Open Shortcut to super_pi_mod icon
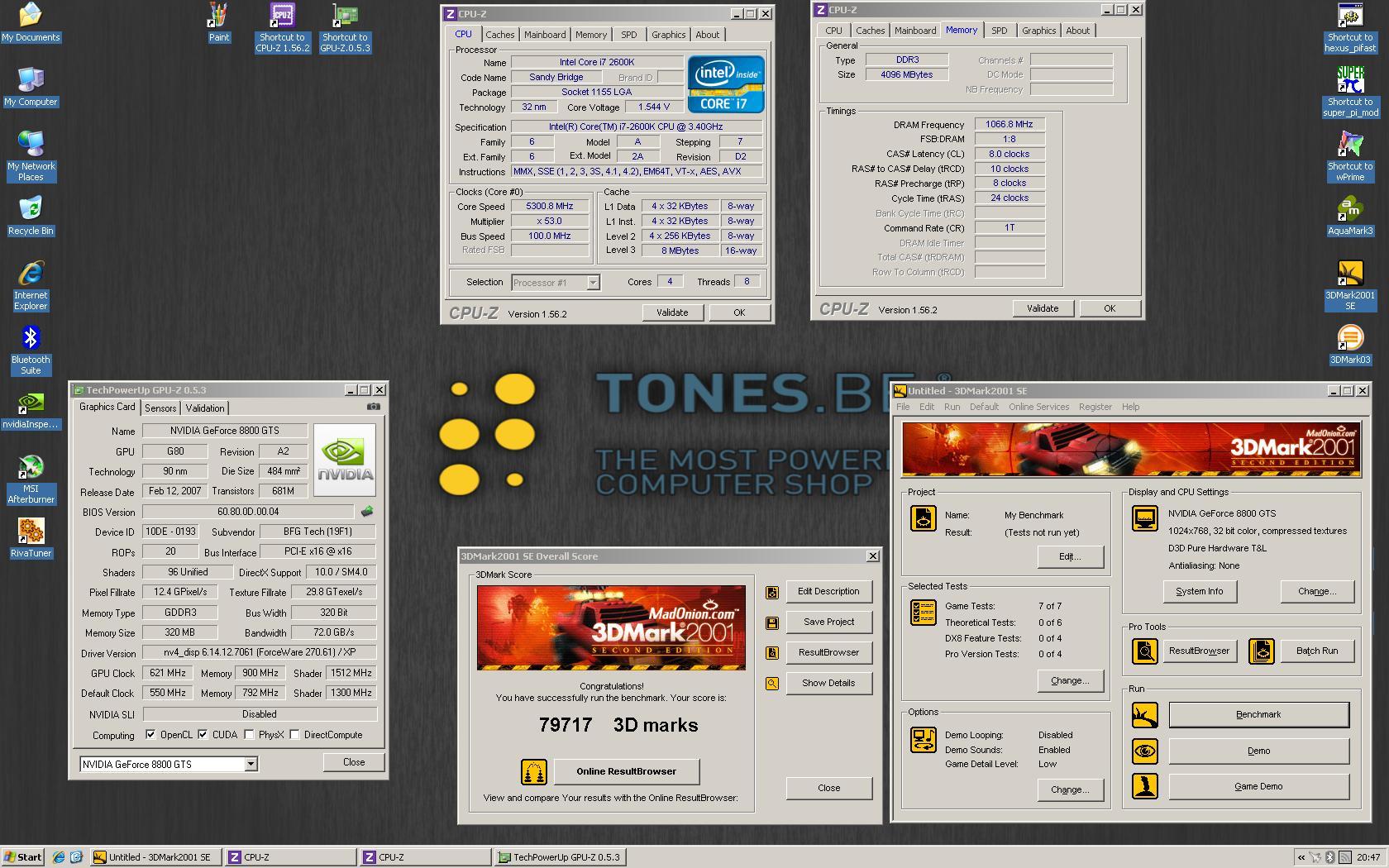 coord(1350,92)
